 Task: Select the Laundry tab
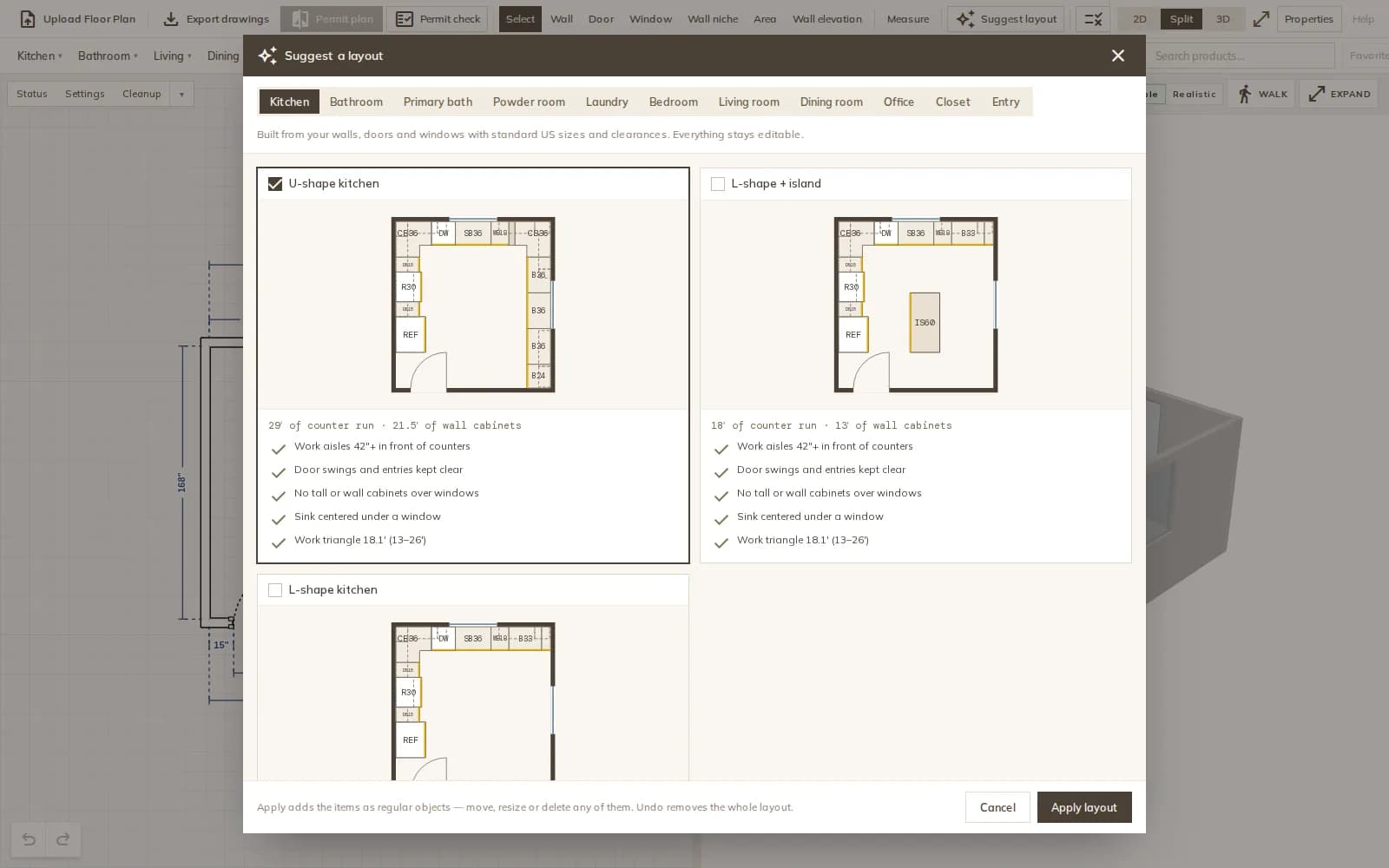click(607, 102)
